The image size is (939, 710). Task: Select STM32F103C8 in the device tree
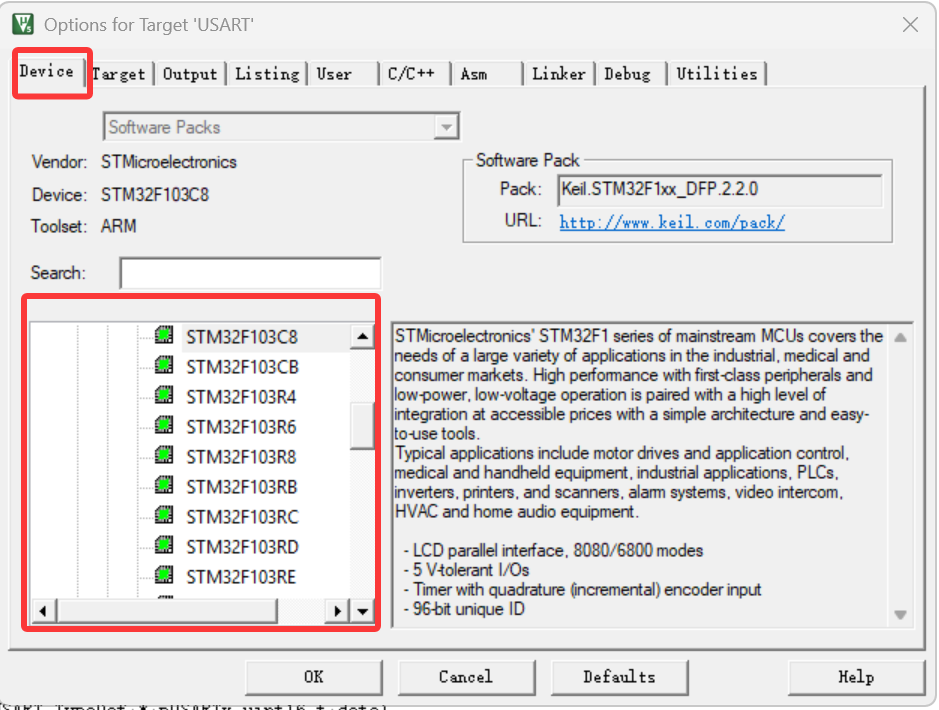241,337
